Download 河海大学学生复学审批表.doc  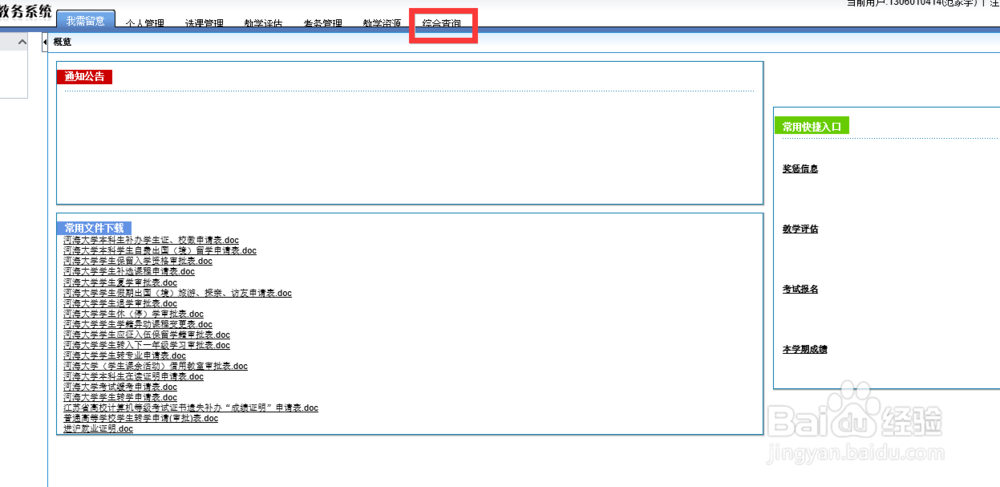(120, 282)
